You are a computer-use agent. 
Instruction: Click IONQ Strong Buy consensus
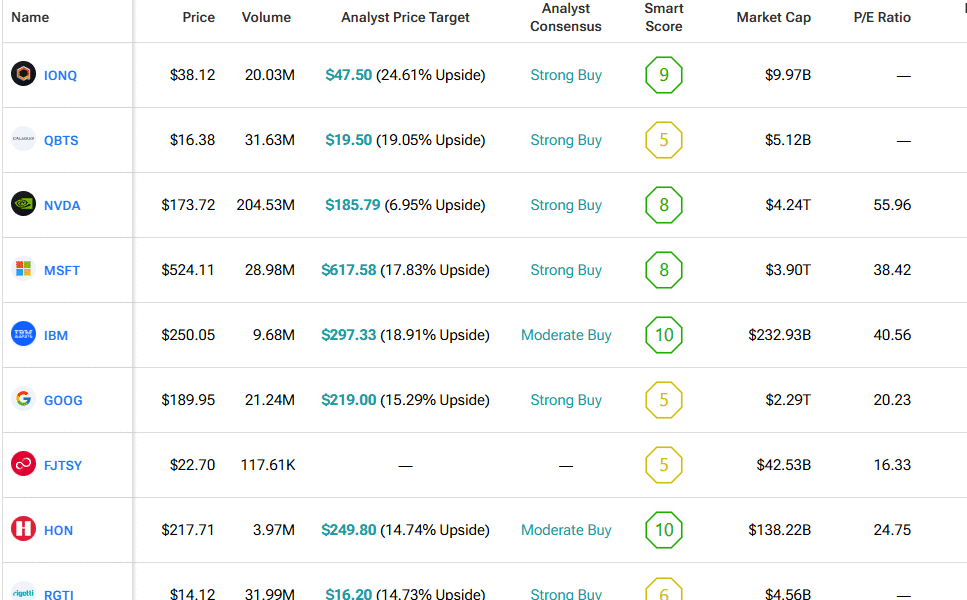pos(566,75)
